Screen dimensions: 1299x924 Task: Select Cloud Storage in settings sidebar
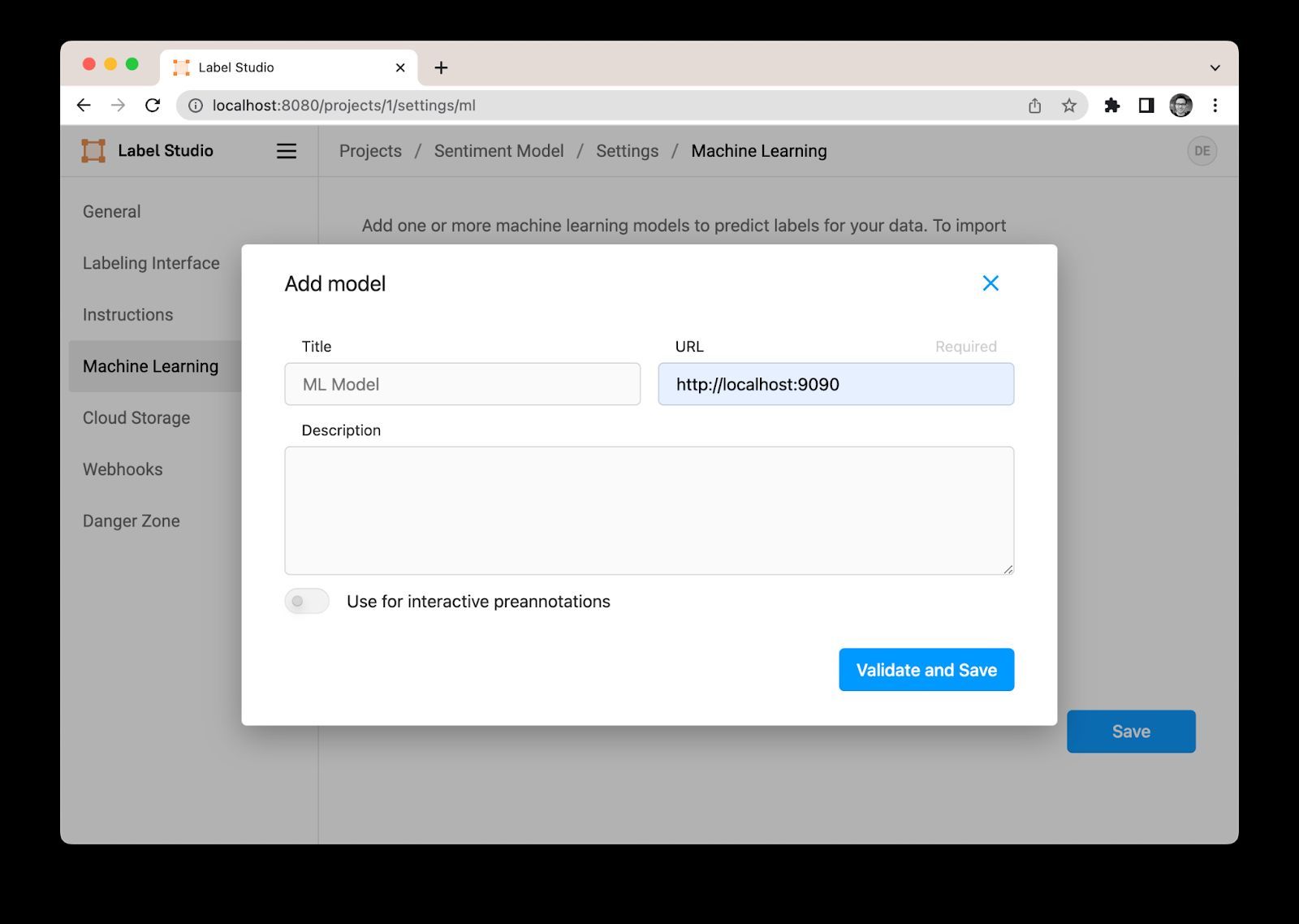tap(136, 418)
